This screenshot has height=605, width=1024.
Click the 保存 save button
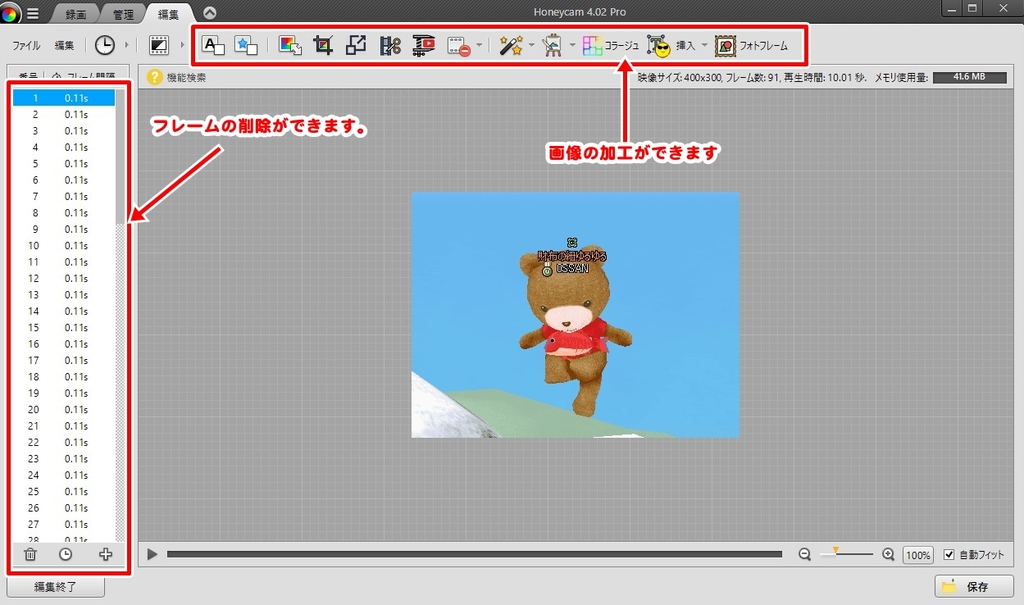coord(968,586)
